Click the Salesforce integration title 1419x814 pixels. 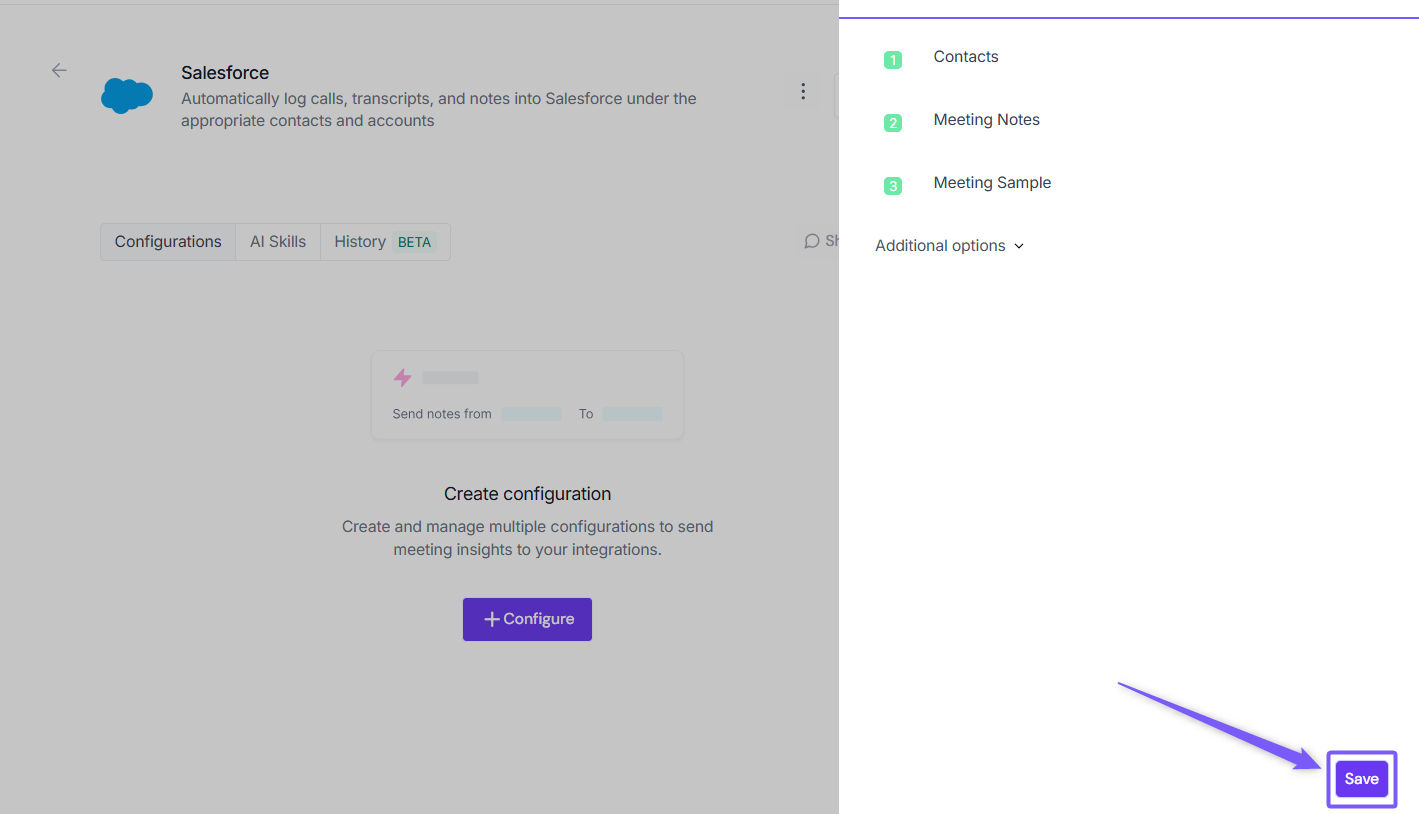click(x=225, y=73)
